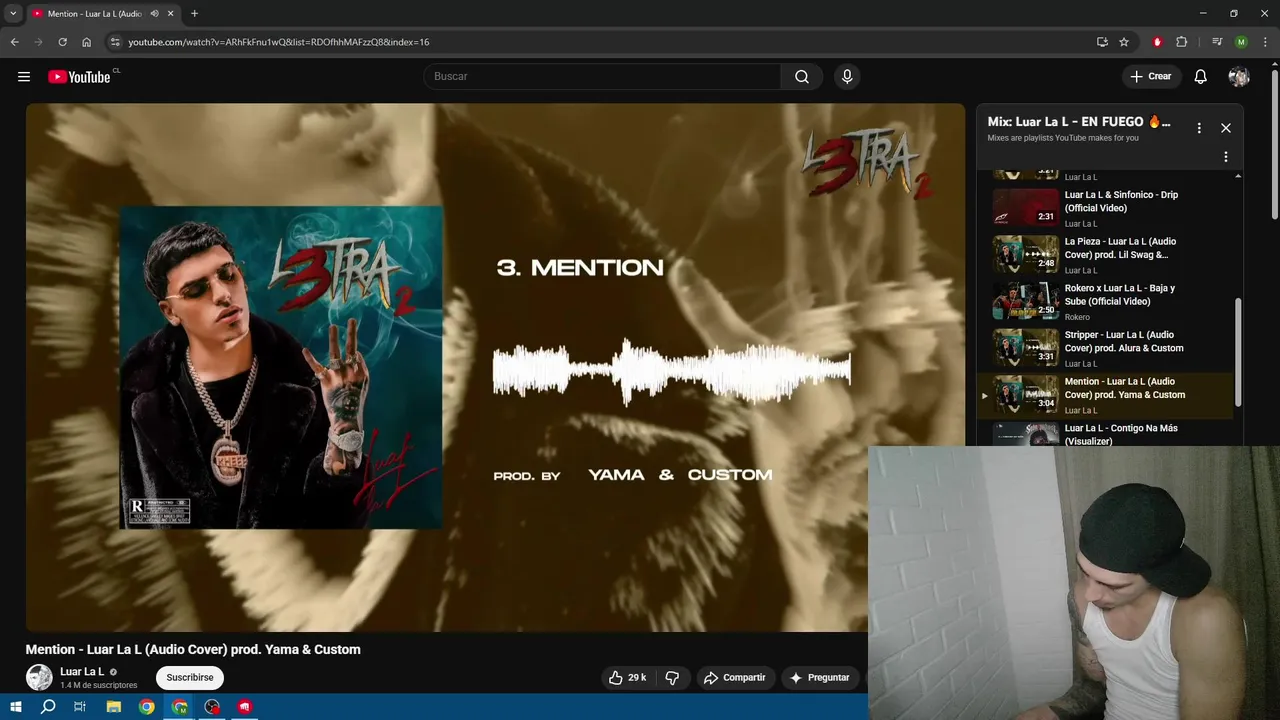Like the video with 29 k
This screenshot has width=1280, height=720.
coord(627,678)
